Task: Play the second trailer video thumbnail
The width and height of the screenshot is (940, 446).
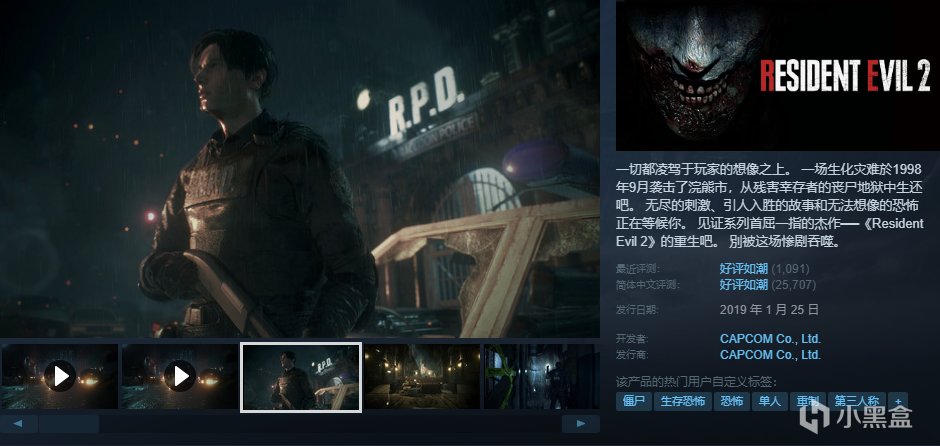Action: (180, 376)
